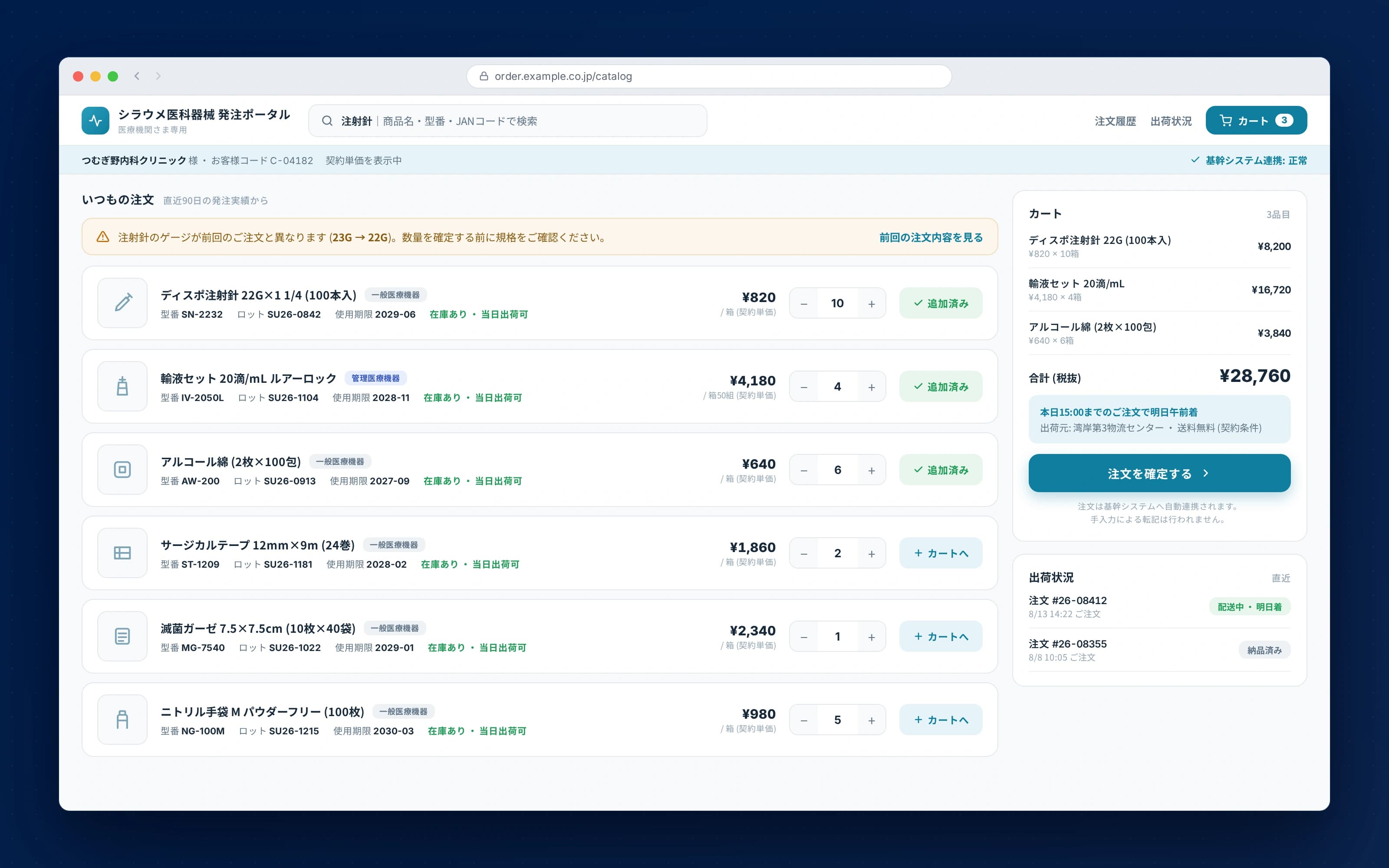Open 出荷状況 in header navigation

click(1170, 121)
